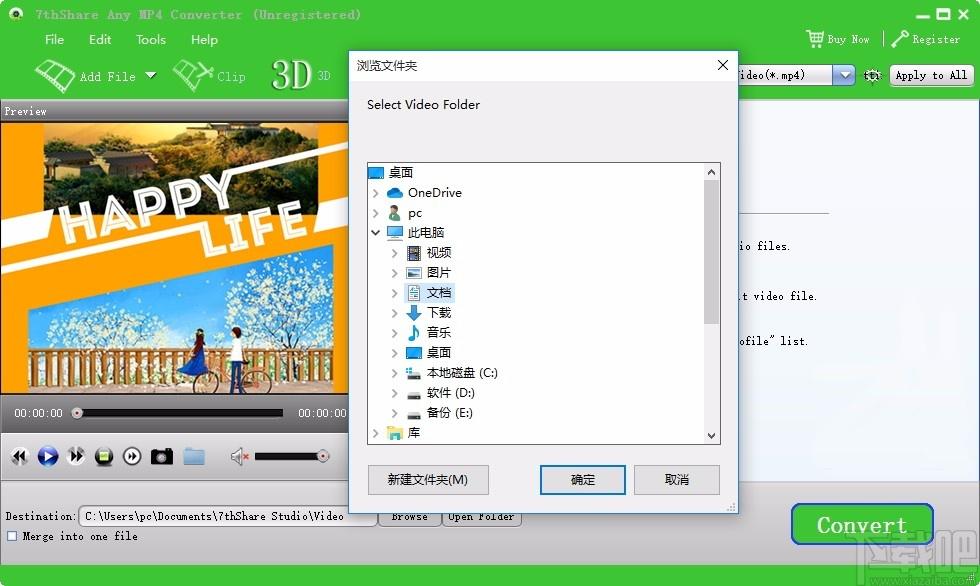Play the preview video

48,456
